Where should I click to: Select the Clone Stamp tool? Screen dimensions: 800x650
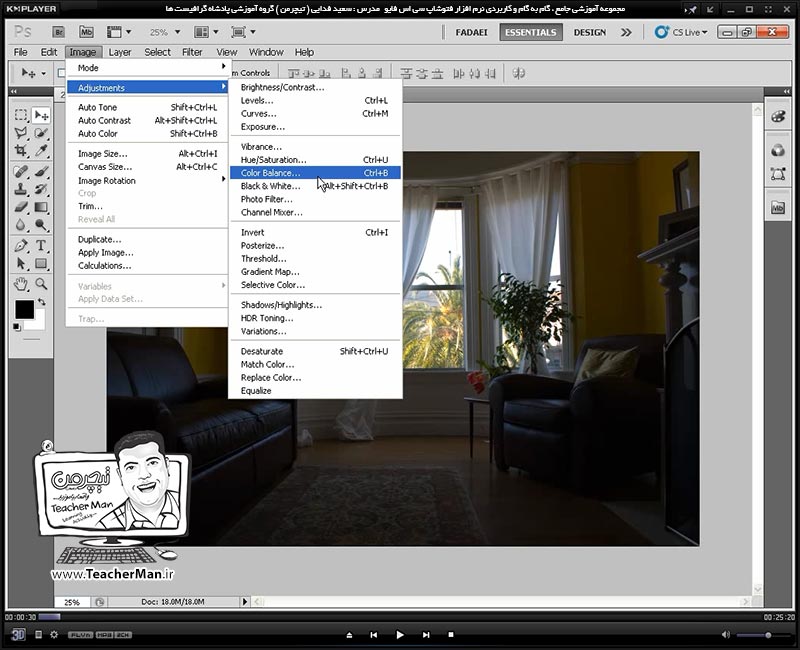20,189
